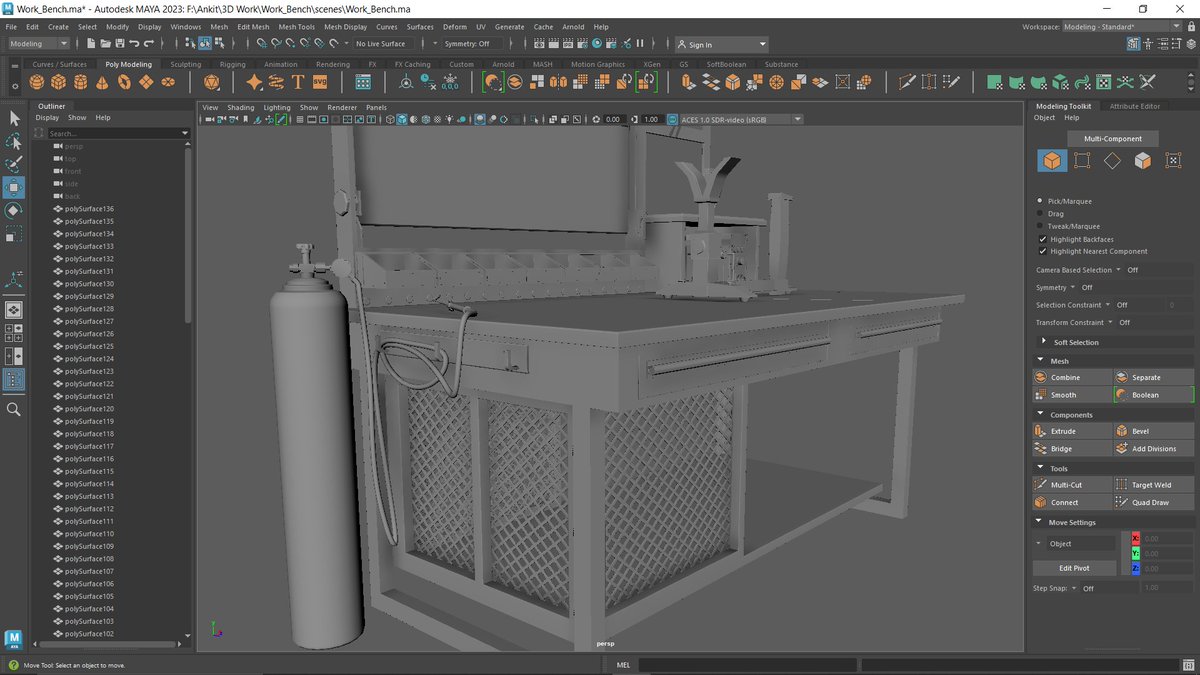Open the Mesh Tools menu
This screenshot has width=1200, height=675.
(x=296, y=27)
